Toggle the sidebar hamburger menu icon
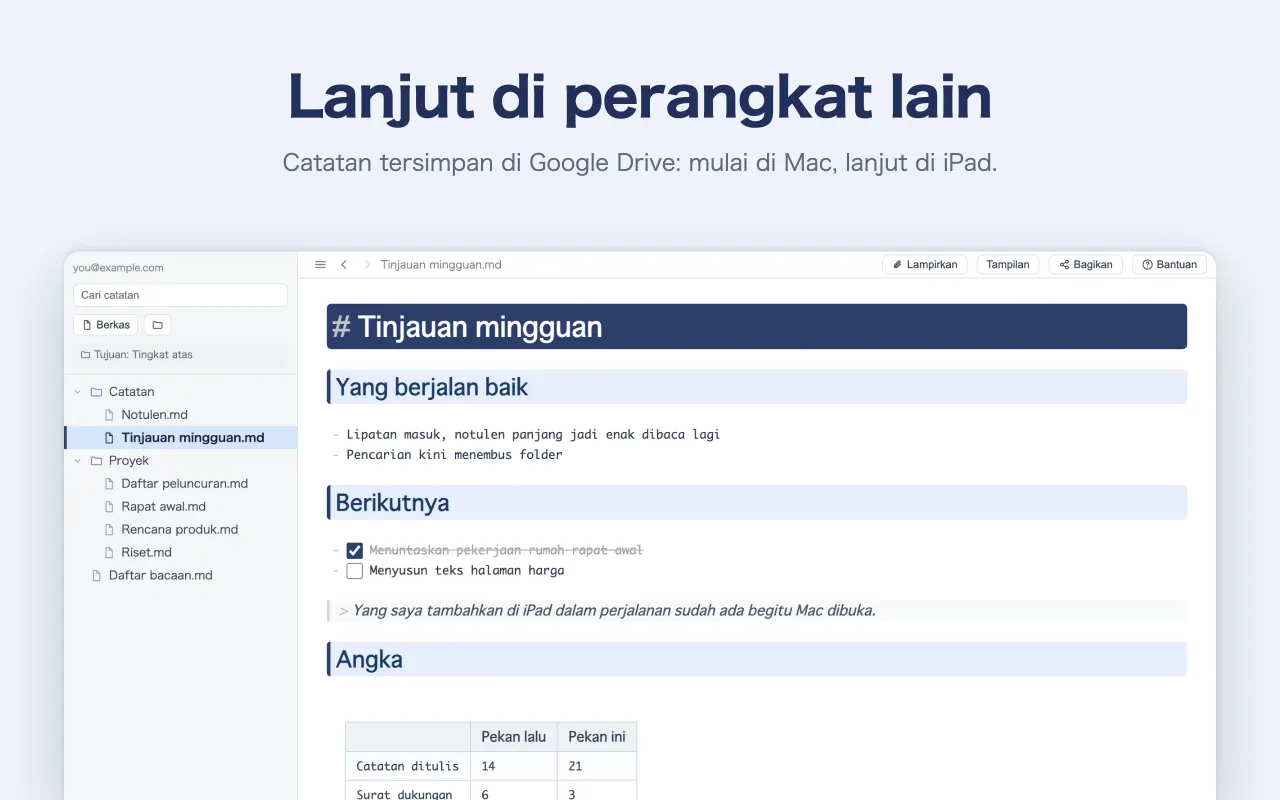 click(320, 265)
